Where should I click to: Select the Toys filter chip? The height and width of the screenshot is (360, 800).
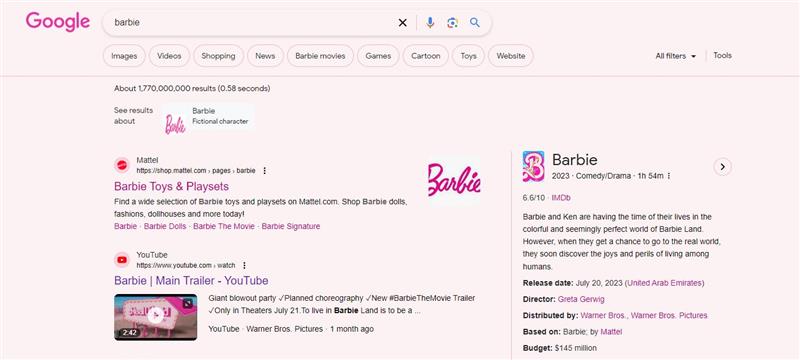coord(468,56)
